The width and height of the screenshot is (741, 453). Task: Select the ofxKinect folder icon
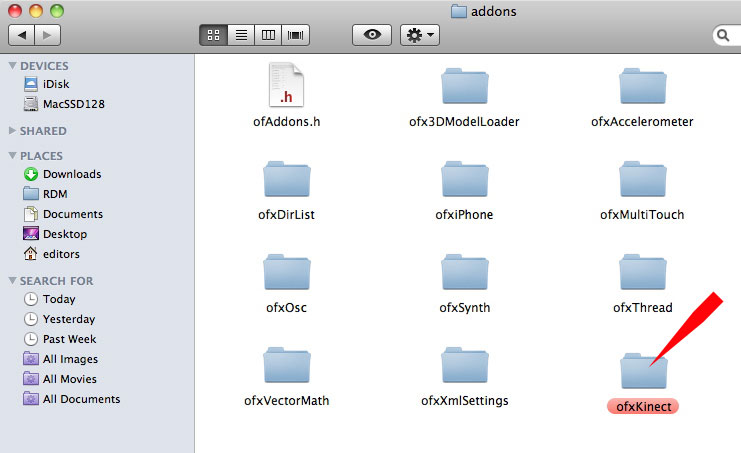[643, 371]
